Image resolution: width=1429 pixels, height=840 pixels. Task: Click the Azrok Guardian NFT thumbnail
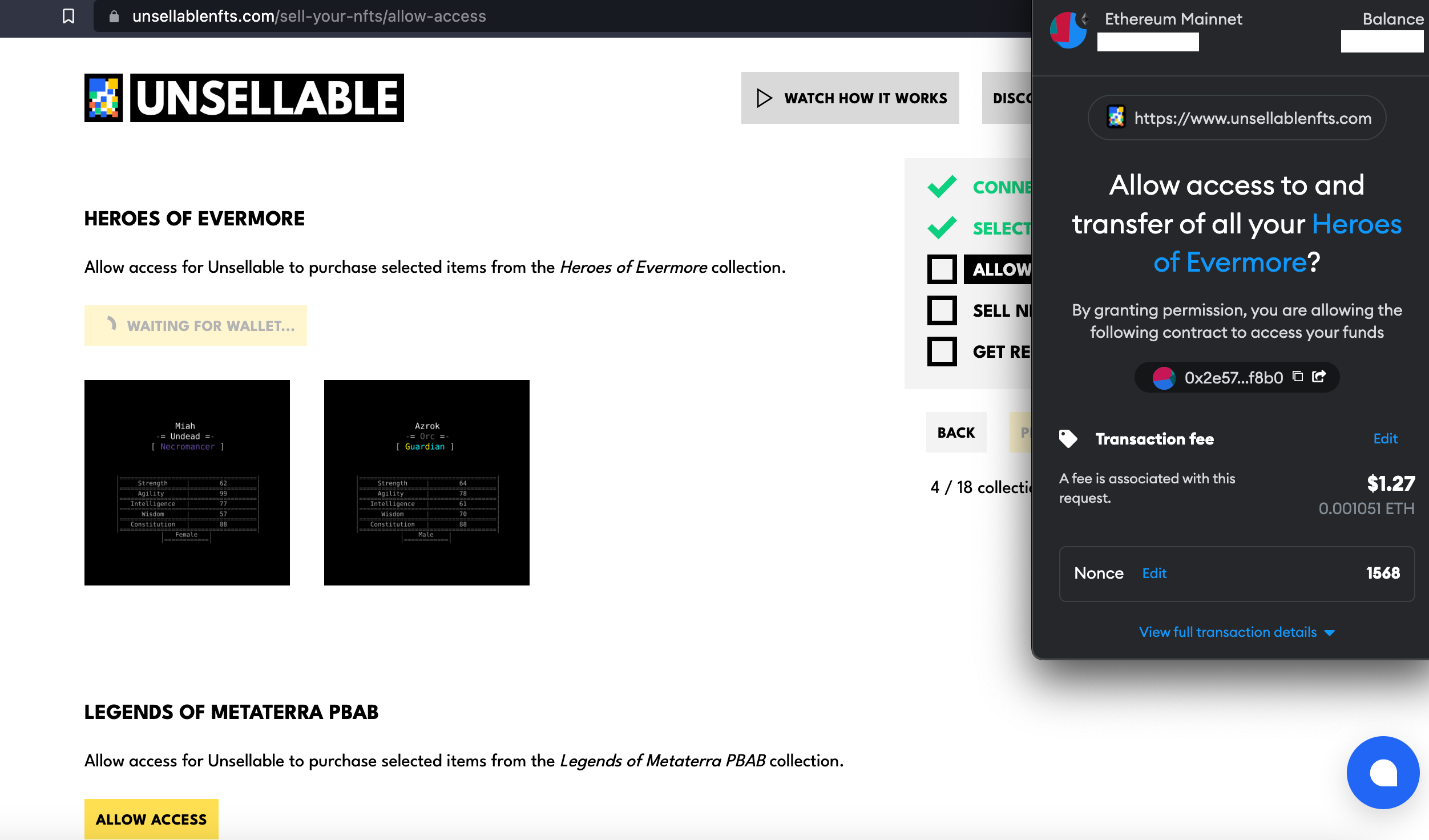[427, 482]
